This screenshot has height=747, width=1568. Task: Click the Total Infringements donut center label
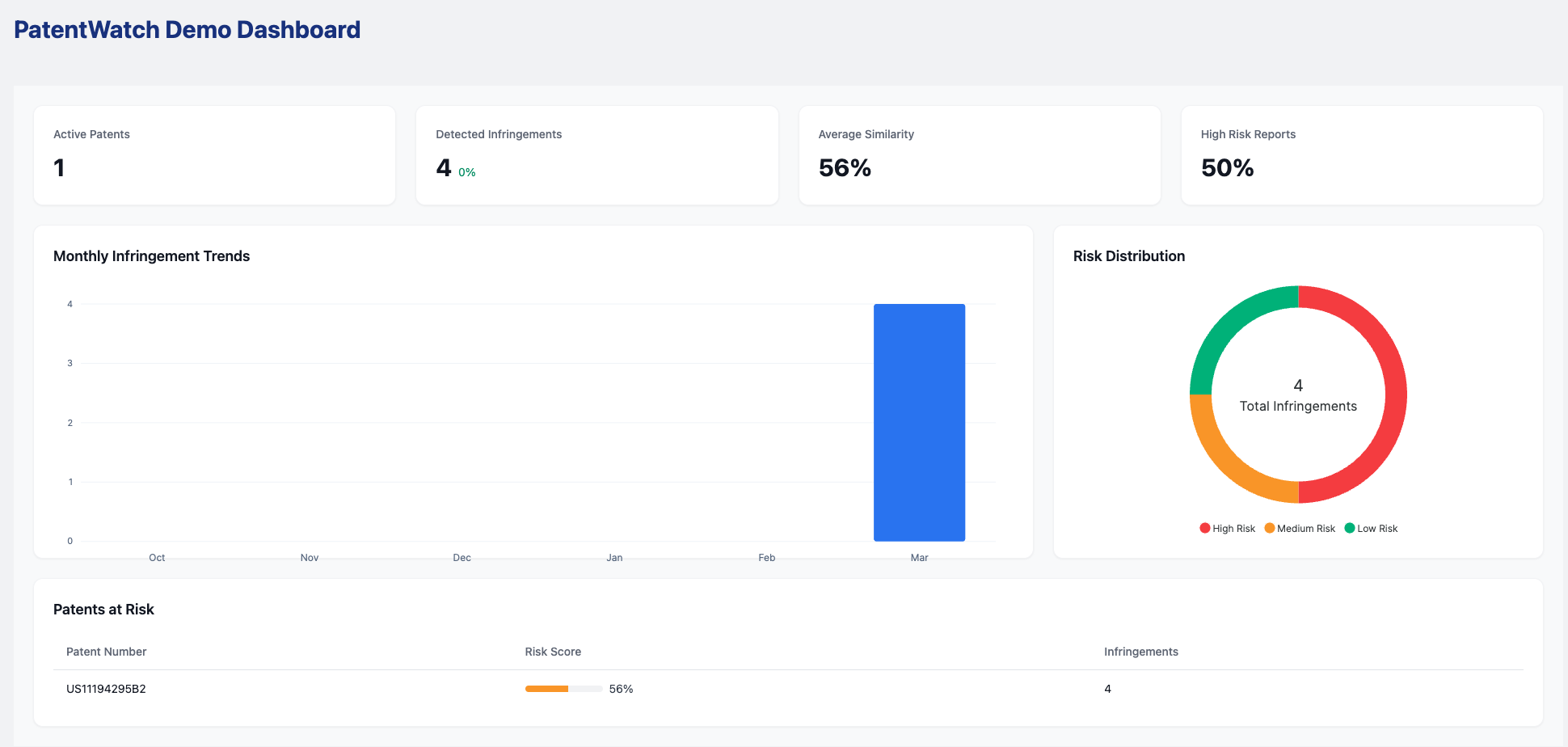tap(1298, 406)
